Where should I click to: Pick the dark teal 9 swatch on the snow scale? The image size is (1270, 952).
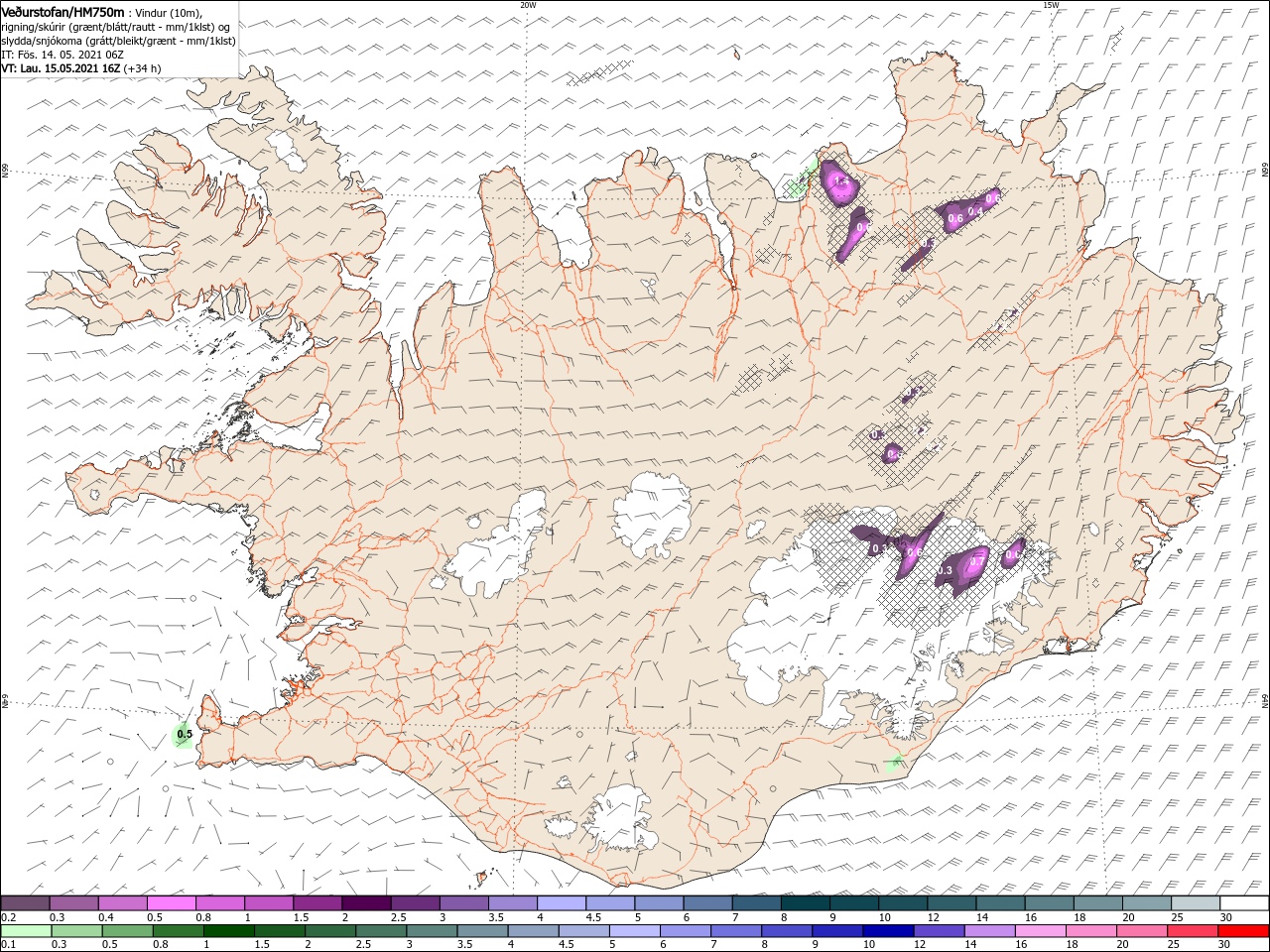point(853,903)
